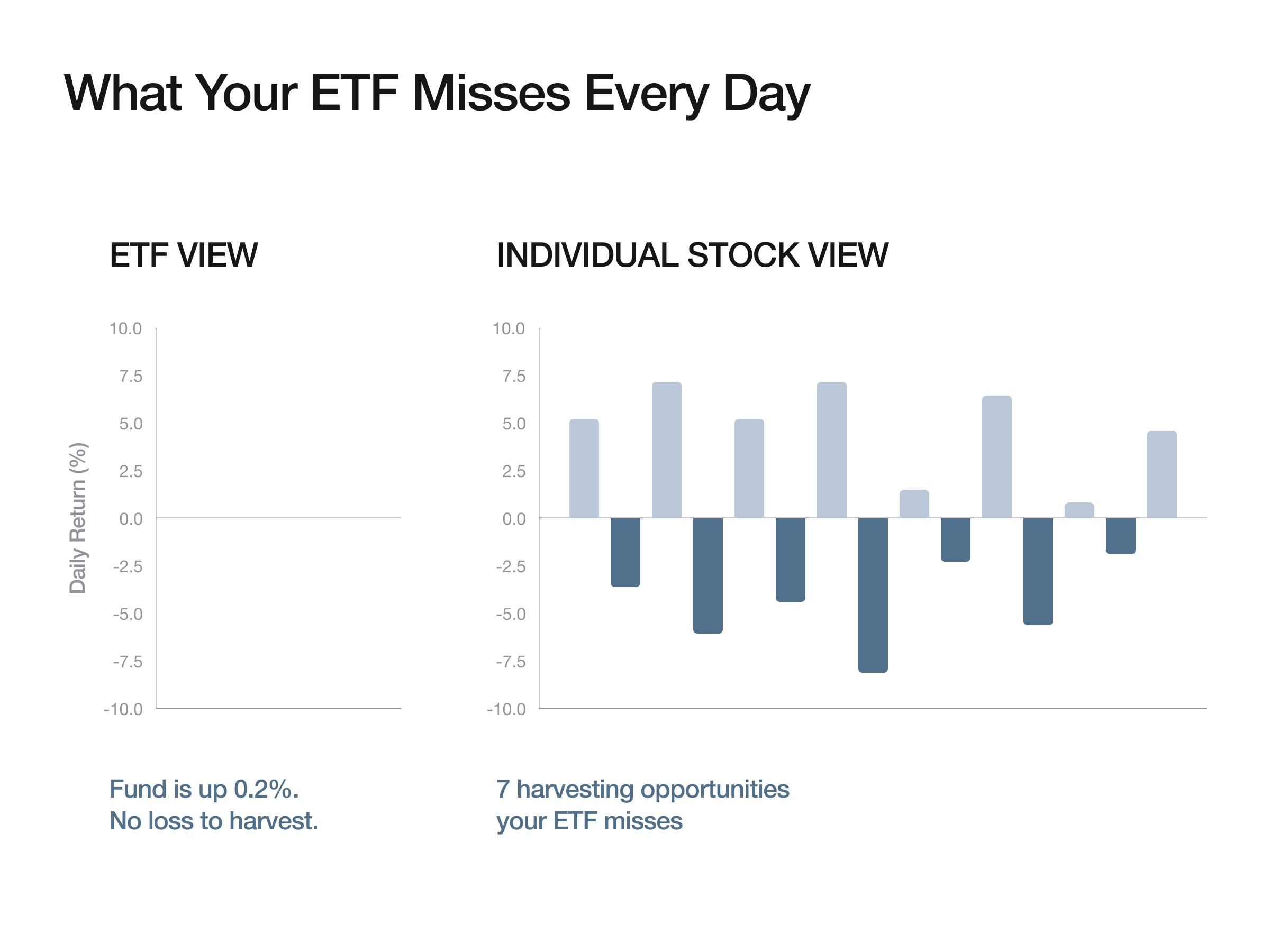Select the "INDIVIDUAL STOCK VIEW" heading

(x=692, y=255)
